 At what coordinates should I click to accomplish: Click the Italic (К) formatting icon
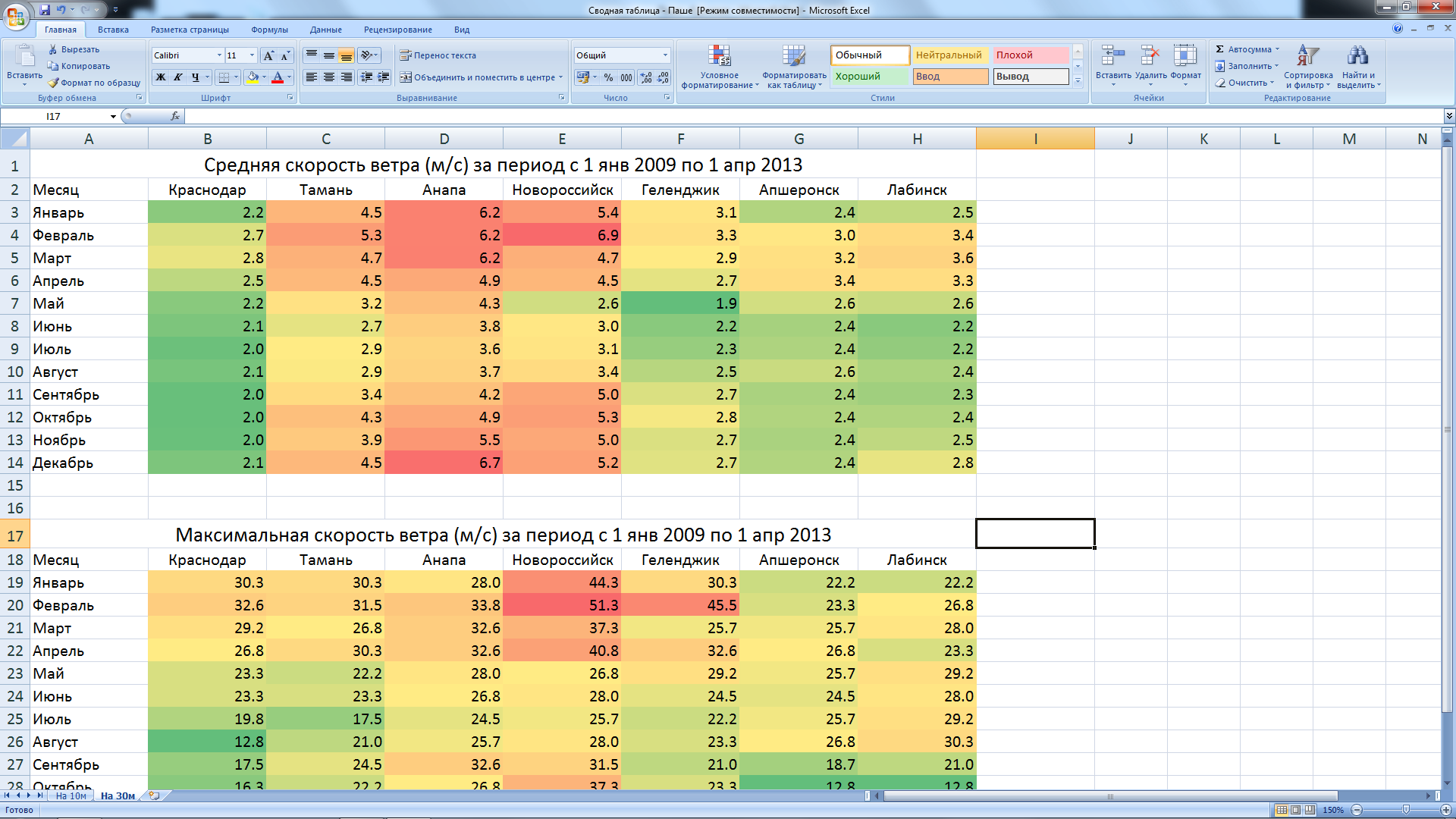(x=178, y=77)
